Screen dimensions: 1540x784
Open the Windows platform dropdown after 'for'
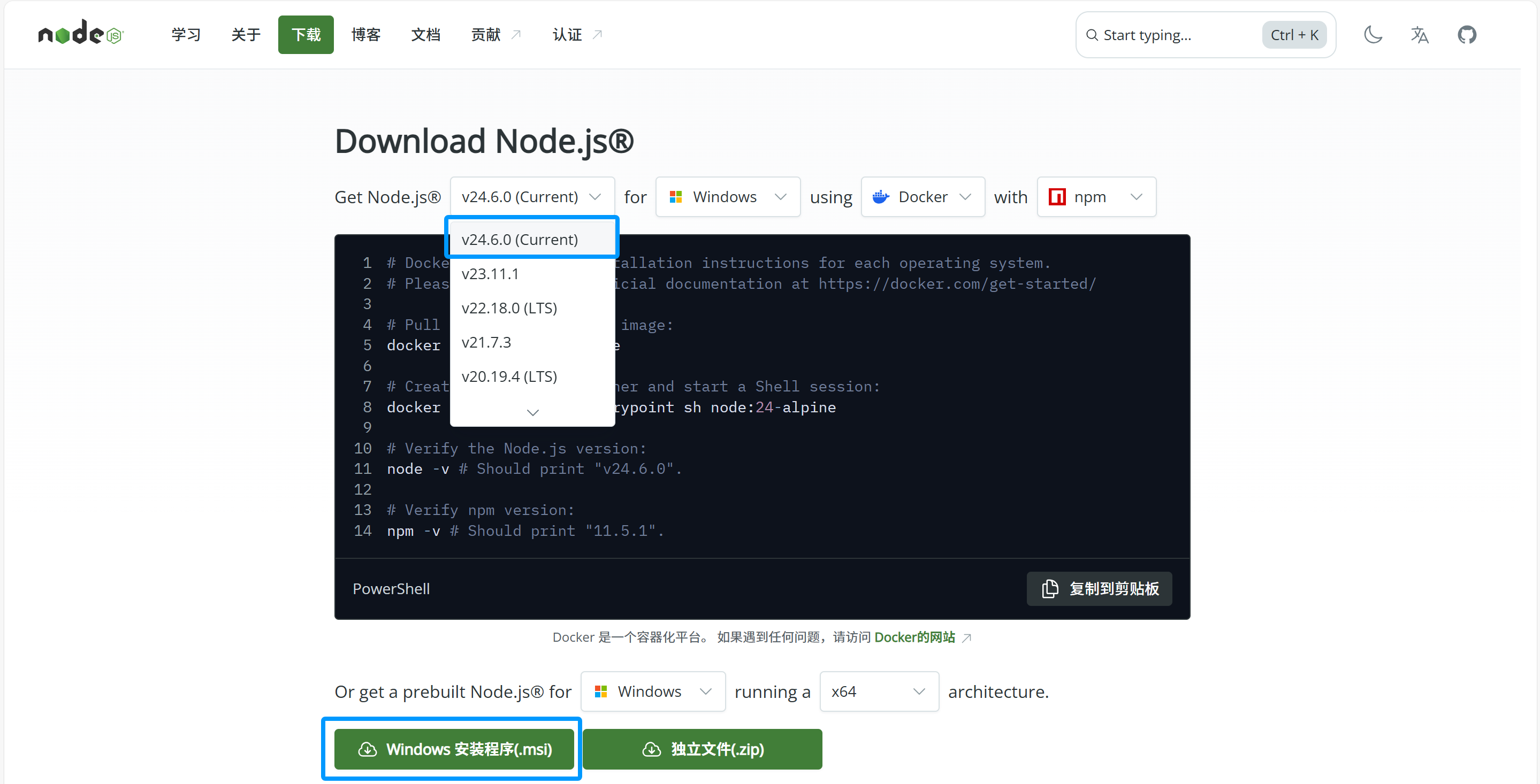pyautogui.click(x=728, y=197)
